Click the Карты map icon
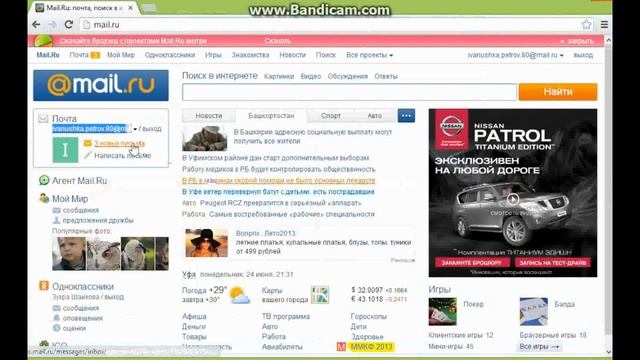Image resolution: width=640 pixels, height=360 pixels. click(320, 295)
